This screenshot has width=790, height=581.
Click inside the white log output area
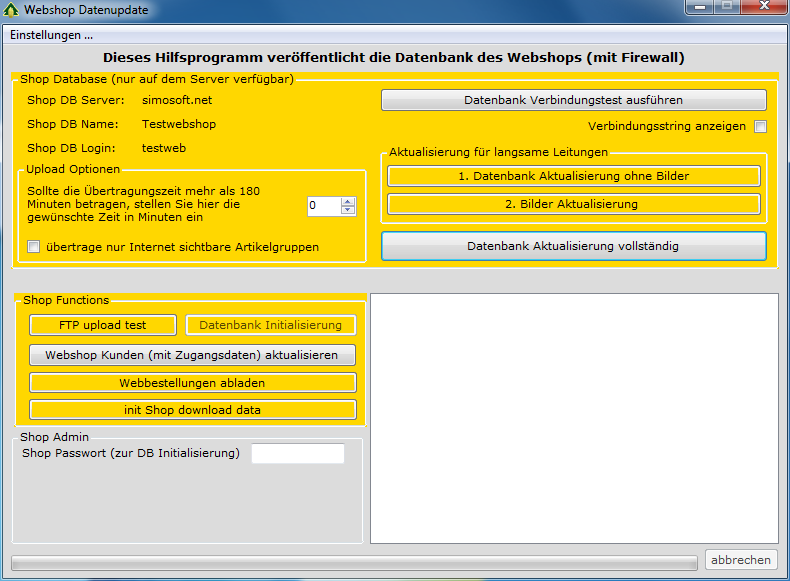pyautogui.click(x=573, y=418)
